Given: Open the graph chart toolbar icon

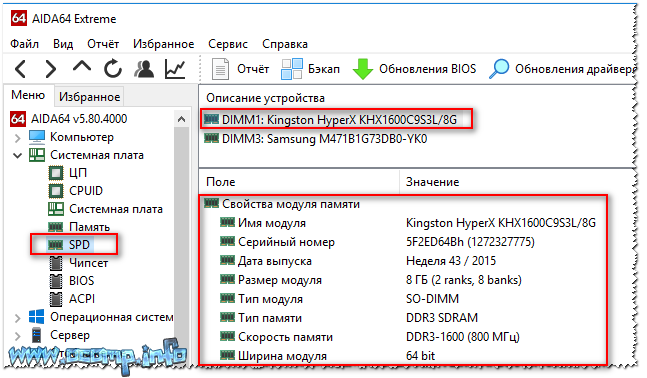Looking at the screenshot, I should coord(175,69).
